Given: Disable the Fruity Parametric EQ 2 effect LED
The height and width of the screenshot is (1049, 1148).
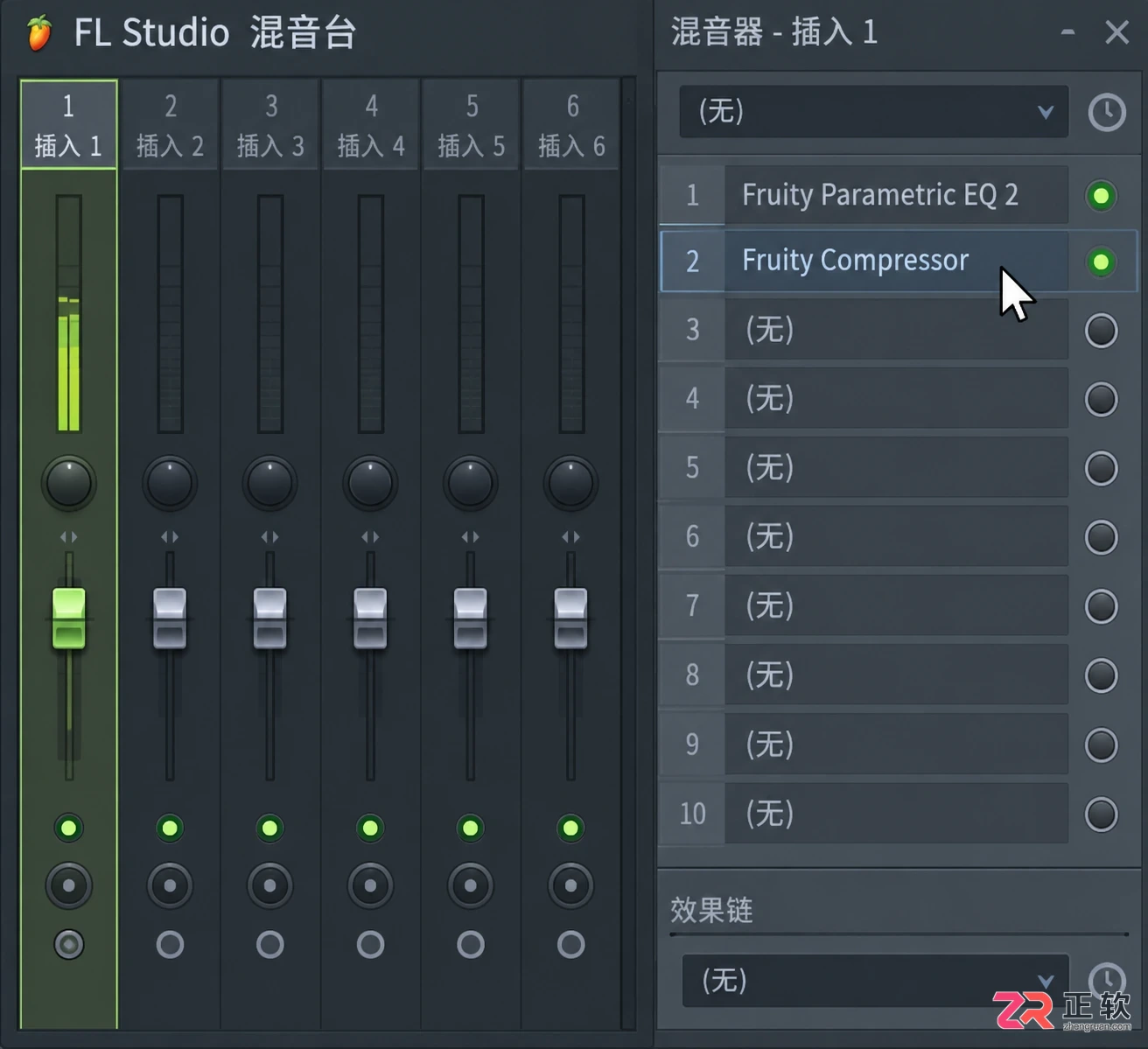Looking at the screenshot, I should point(1101,195).
